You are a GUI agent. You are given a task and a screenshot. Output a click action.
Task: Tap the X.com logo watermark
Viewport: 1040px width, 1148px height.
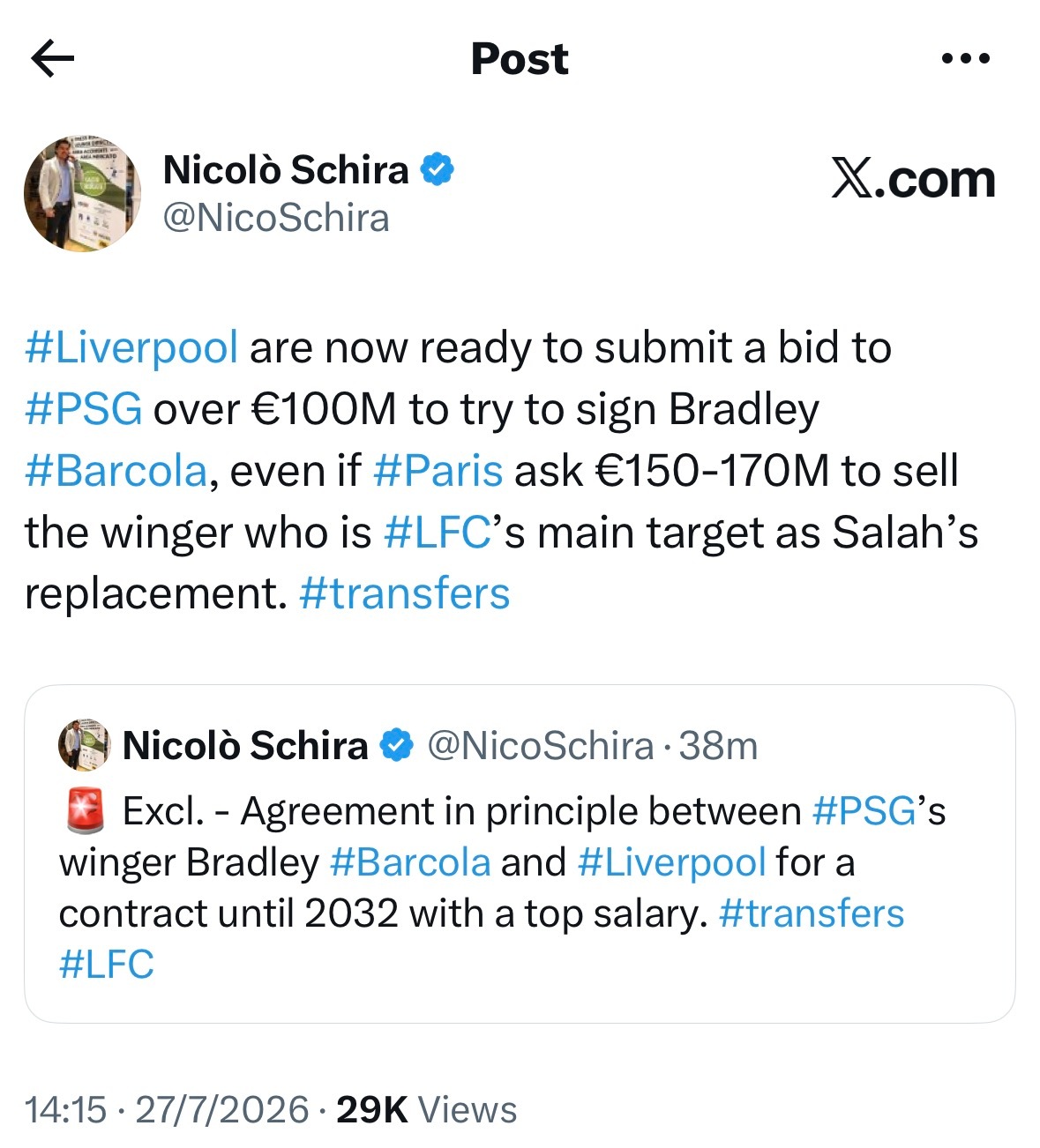click(x=914, y=179)
